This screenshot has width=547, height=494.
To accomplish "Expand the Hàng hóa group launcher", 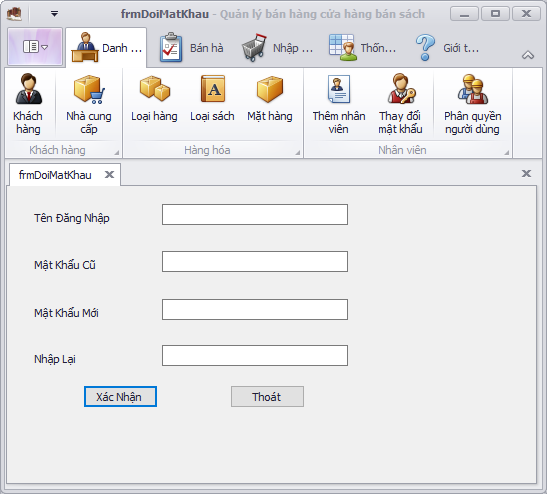I will 298,153.
